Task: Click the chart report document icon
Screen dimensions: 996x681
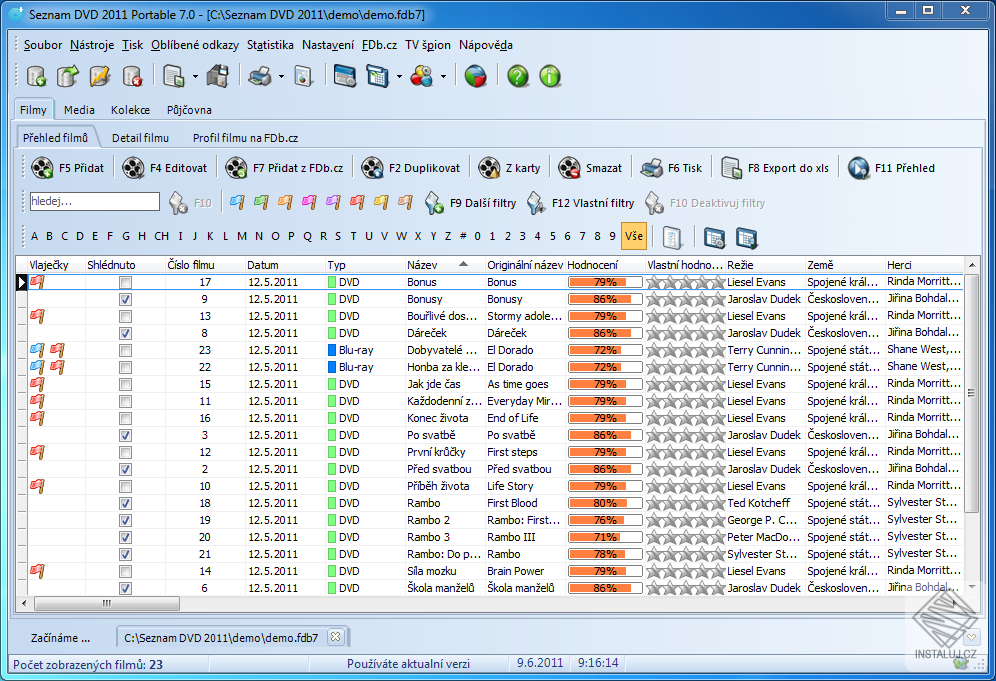Action: [x=304, y=77]
